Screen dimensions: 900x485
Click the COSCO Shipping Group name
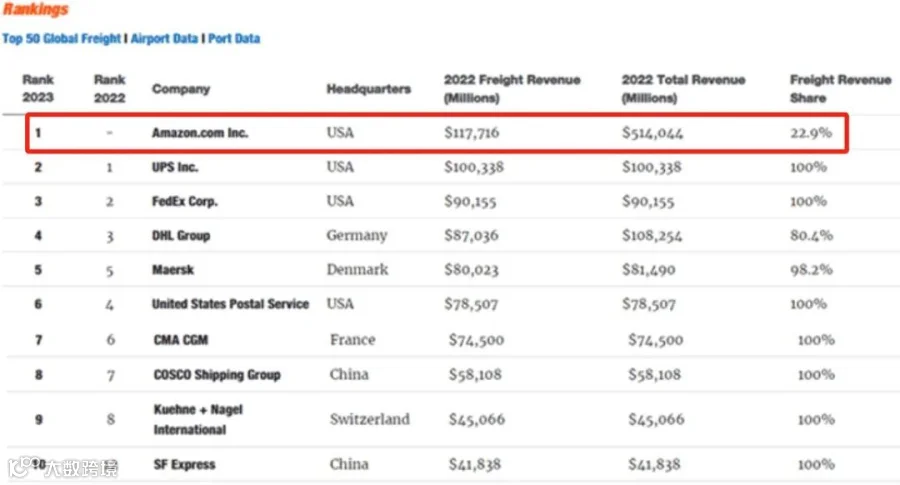pyautogui.click(x=217, y=375)
